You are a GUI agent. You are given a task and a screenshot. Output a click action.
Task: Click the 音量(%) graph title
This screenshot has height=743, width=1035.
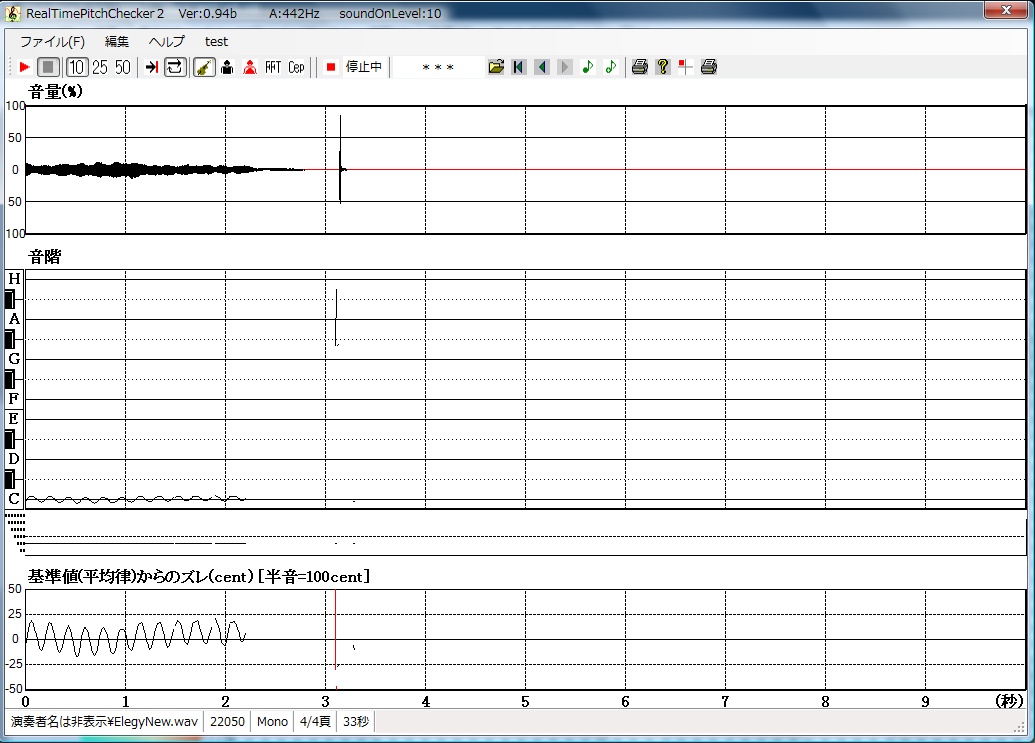pos(55,92)
